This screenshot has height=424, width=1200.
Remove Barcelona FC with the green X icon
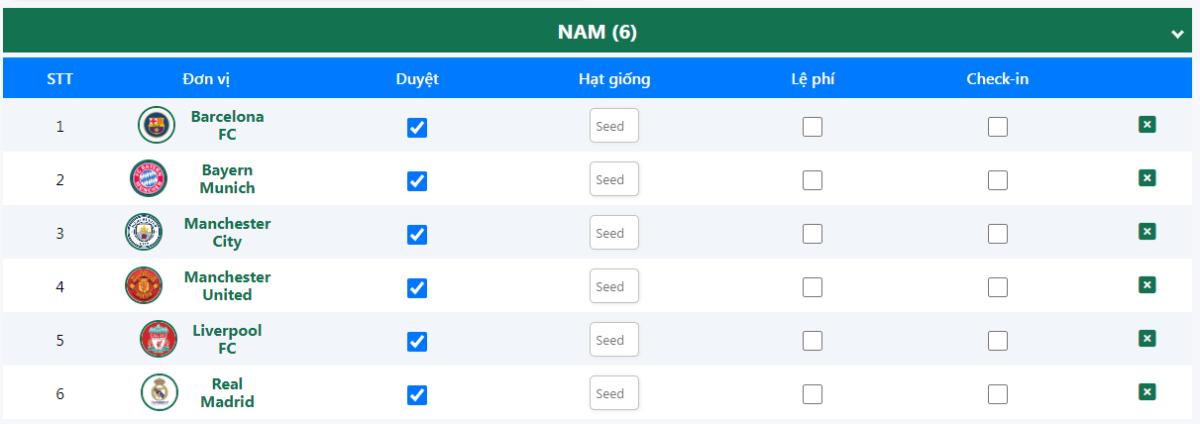tap(1147, 124)
